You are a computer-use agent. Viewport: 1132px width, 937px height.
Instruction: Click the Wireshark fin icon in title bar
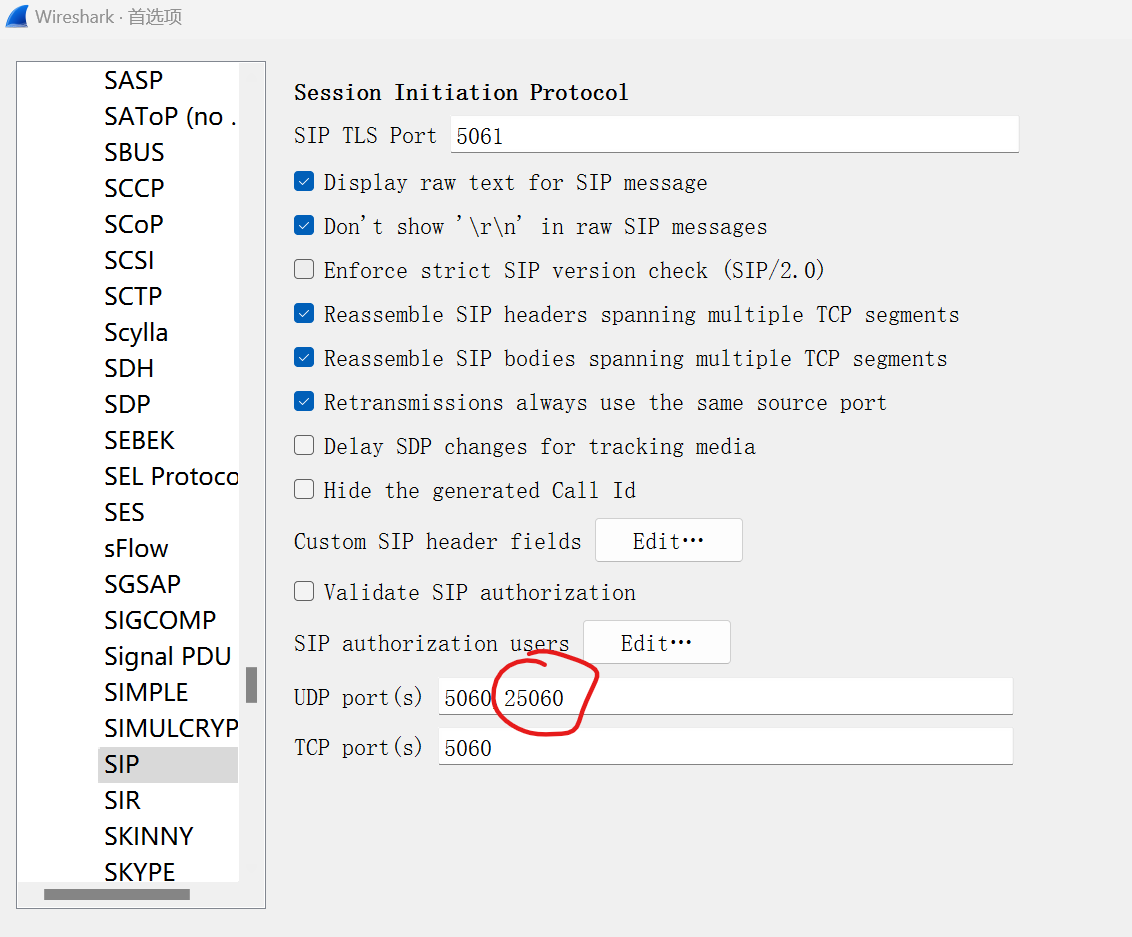(x=17, y=16)
